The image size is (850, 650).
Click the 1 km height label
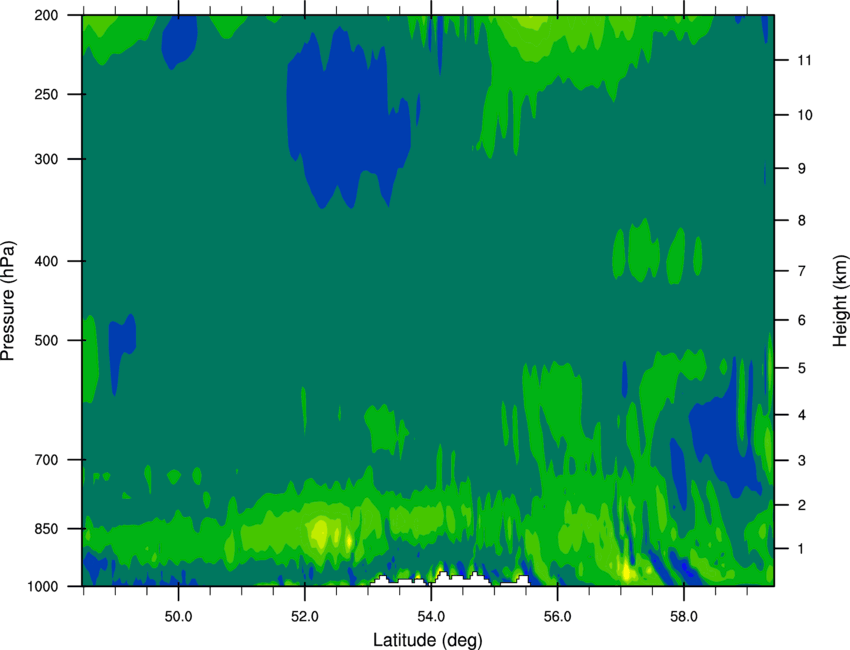tap(802, 549)
